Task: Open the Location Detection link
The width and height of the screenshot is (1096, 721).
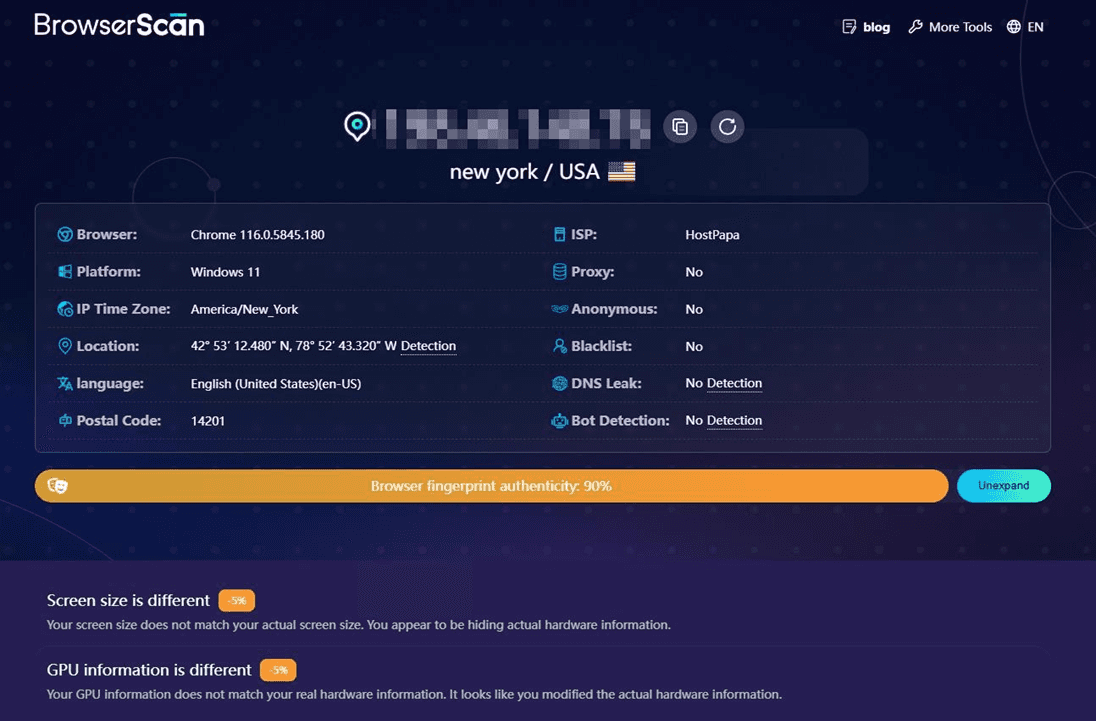Action: click(428, 346)
